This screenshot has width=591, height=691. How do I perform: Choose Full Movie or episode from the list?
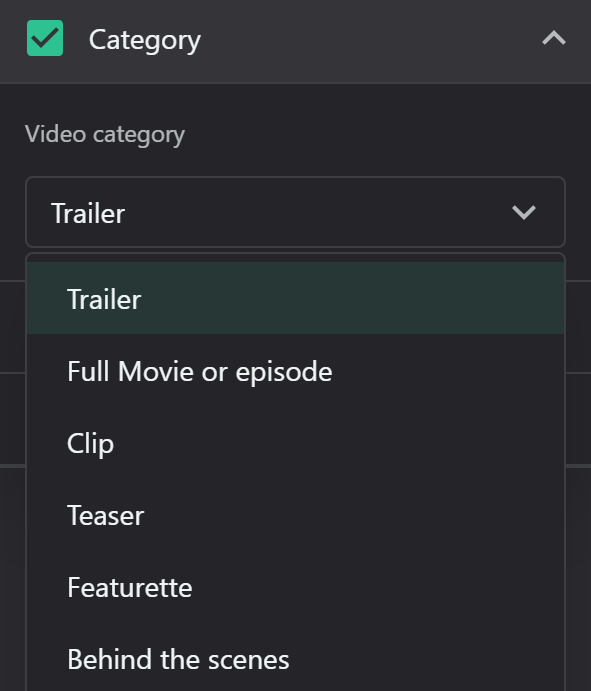pos(295,371)
